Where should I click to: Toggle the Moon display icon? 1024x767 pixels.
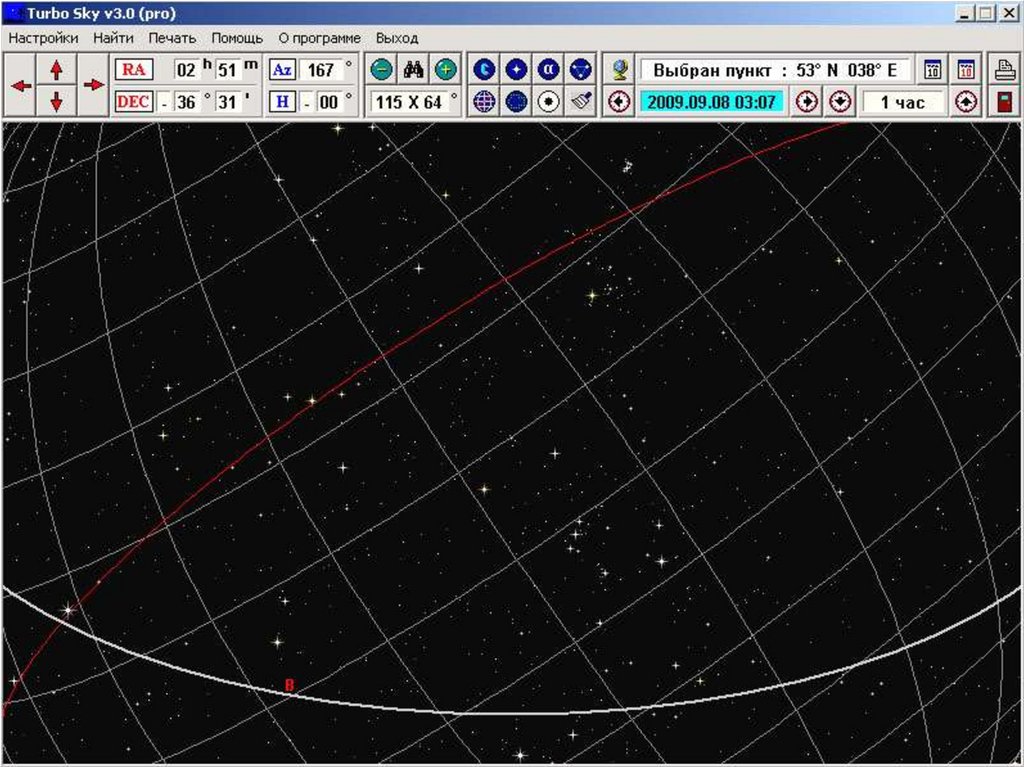click(484, 70)
